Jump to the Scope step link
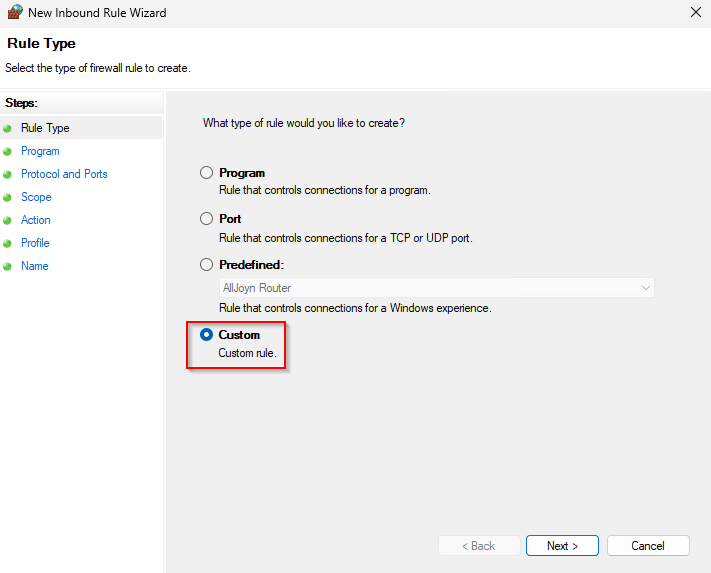Viewport: 711px width, 573px height. coord(36,197)
